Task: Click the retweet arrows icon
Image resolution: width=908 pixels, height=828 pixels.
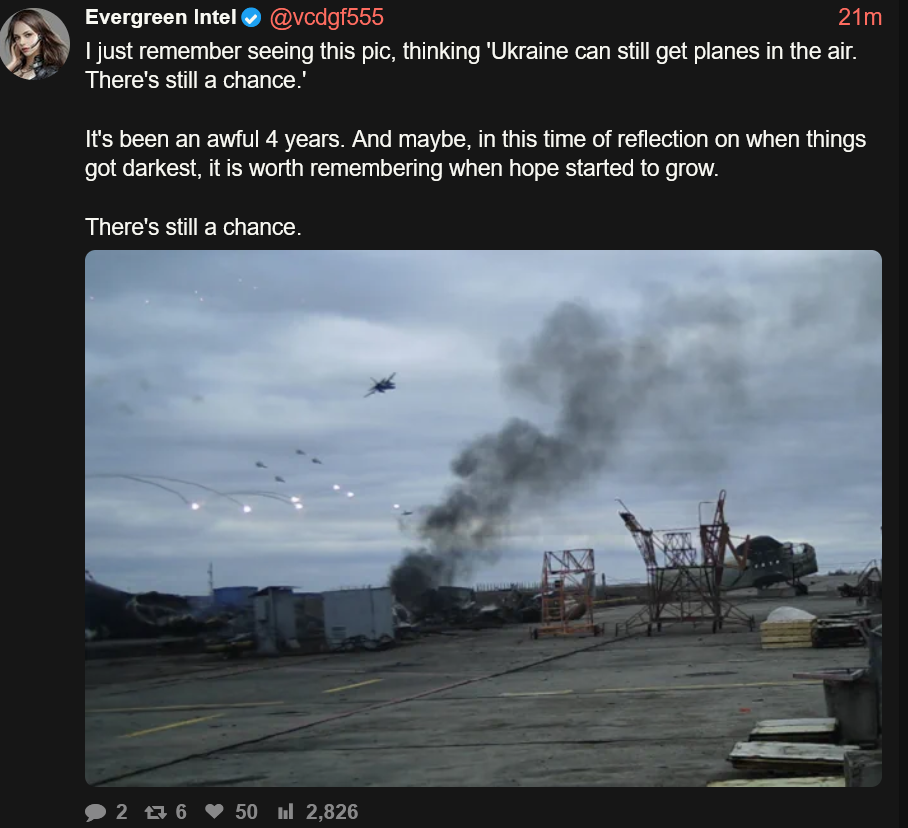Action: [155, 812]
